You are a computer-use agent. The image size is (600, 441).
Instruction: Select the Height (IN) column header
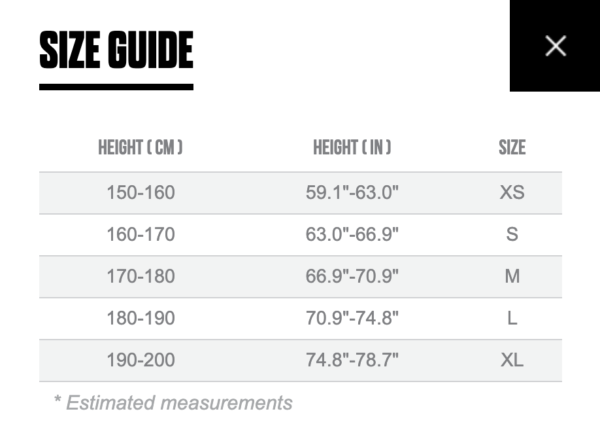(x=352, y=147)
